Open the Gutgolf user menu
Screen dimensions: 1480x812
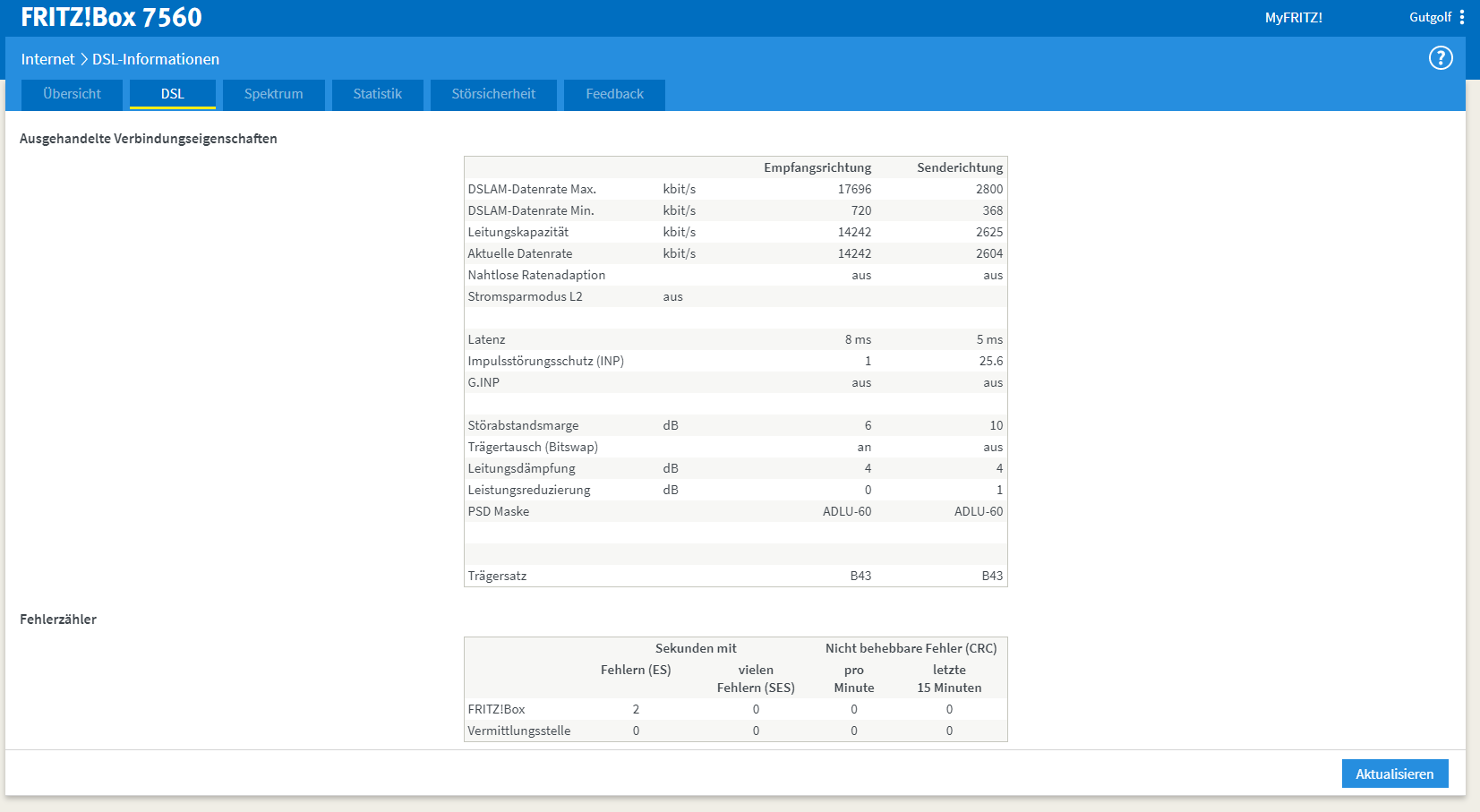coord(1430,17)
